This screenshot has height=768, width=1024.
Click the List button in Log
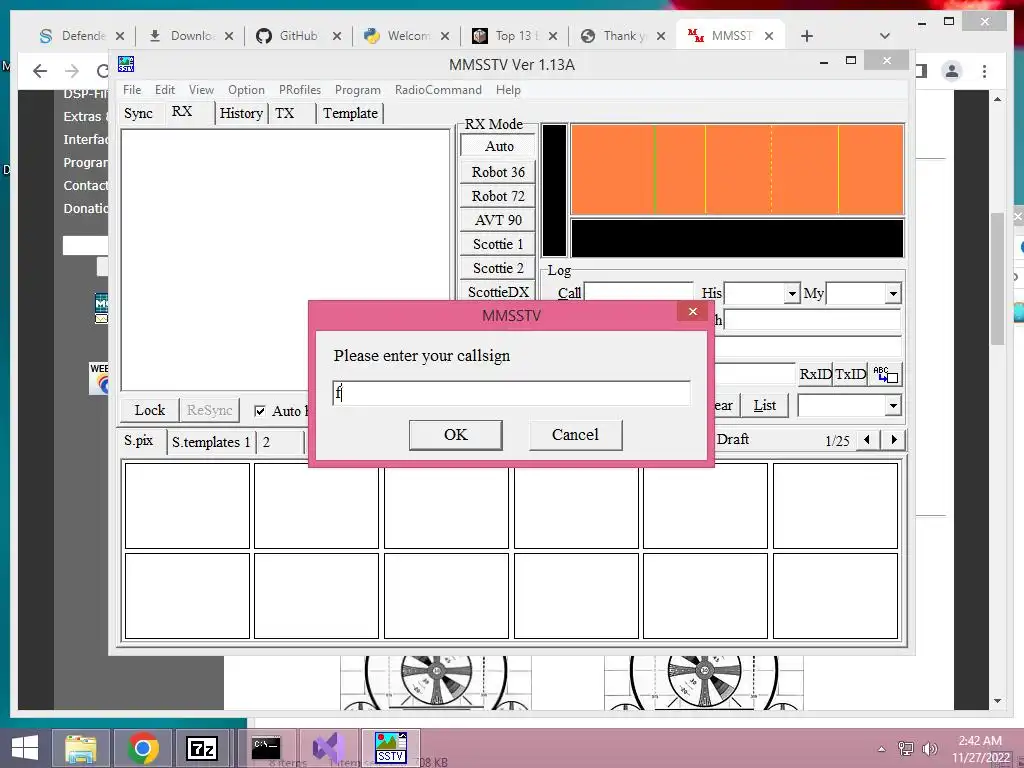765,406
